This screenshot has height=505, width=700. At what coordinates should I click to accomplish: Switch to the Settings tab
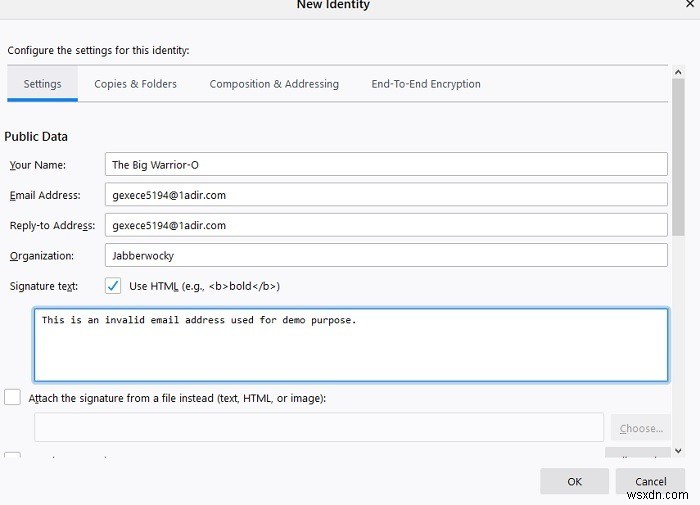coord(42,84)
